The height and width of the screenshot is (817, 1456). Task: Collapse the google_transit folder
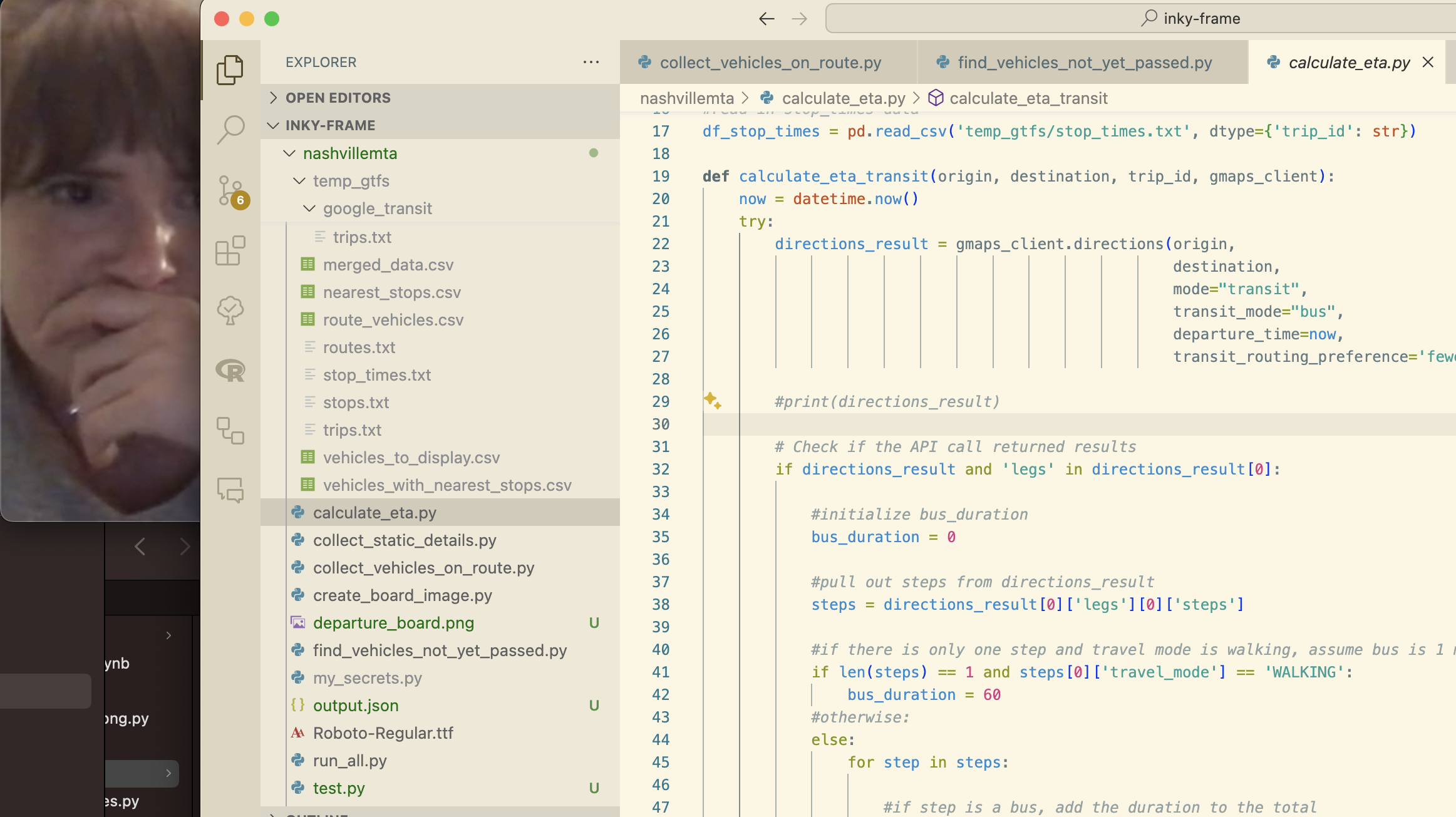click(x=440, y=208)
